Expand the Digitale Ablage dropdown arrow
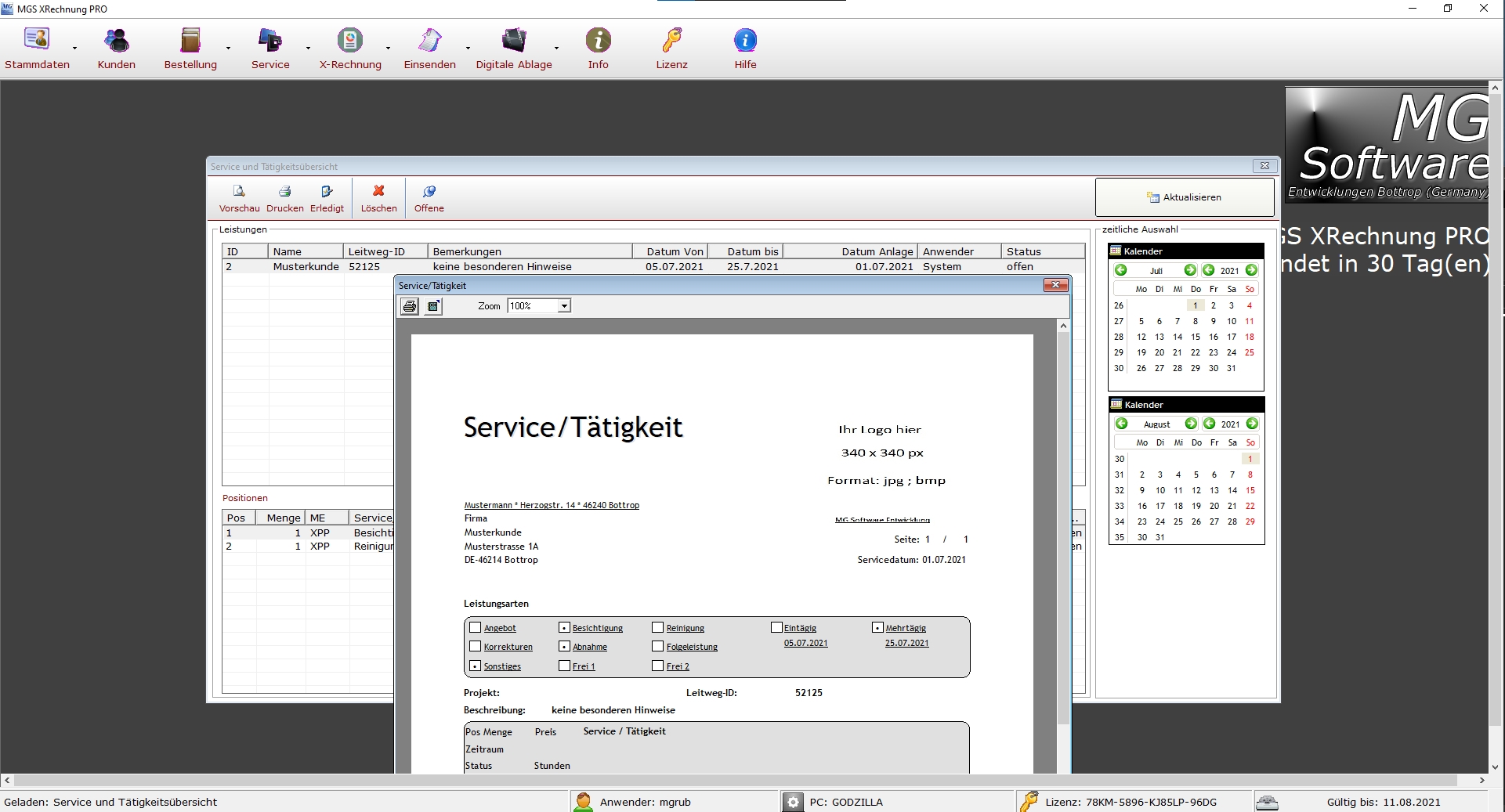The image size is (1505, 812). (556, 48)
